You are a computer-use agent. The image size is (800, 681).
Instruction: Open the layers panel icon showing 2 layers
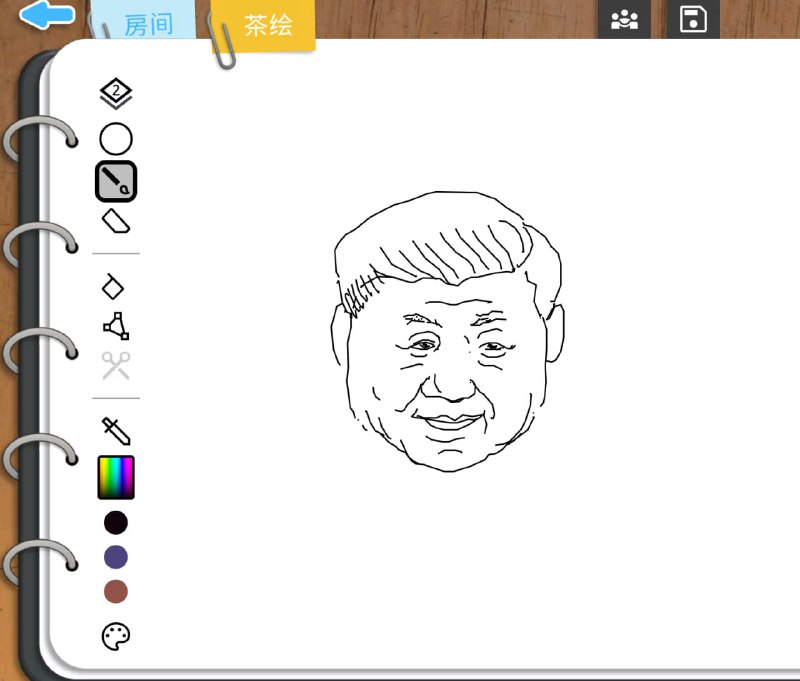coord(115,92)
